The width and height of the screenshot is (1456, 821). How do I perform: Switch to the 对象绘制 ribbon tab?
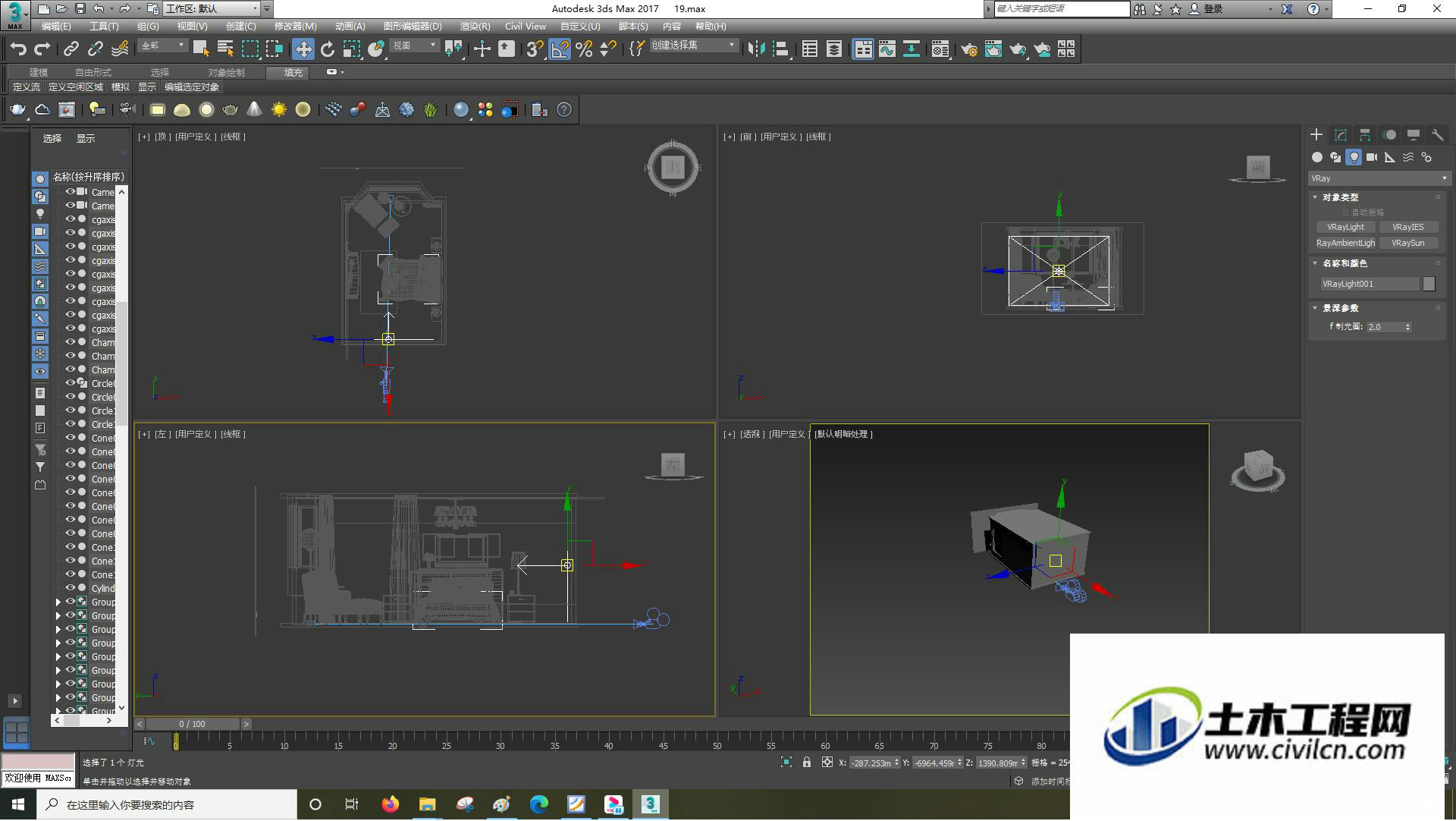coord(227,73)
